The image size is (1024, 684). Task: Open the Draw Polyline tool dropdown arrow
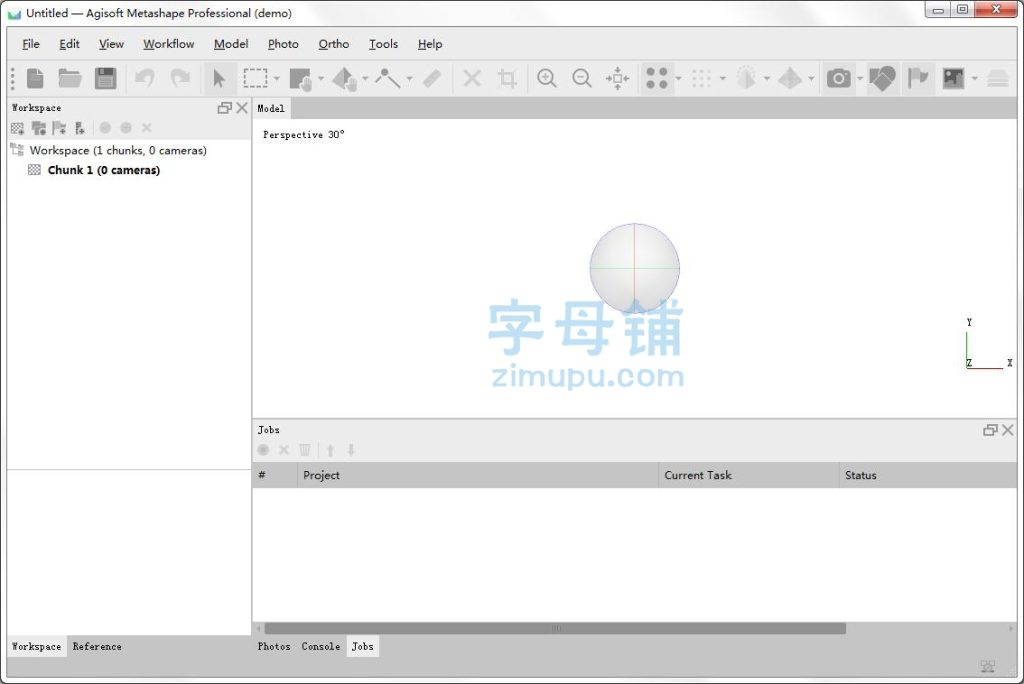pos(409,78)
